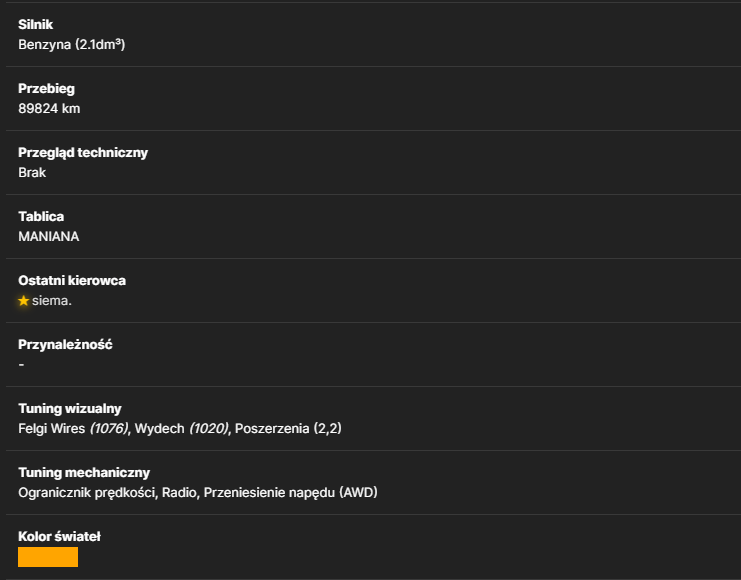741x580 pixels.
Task: Click the Silnik heading label
Action: click(35, 25)
